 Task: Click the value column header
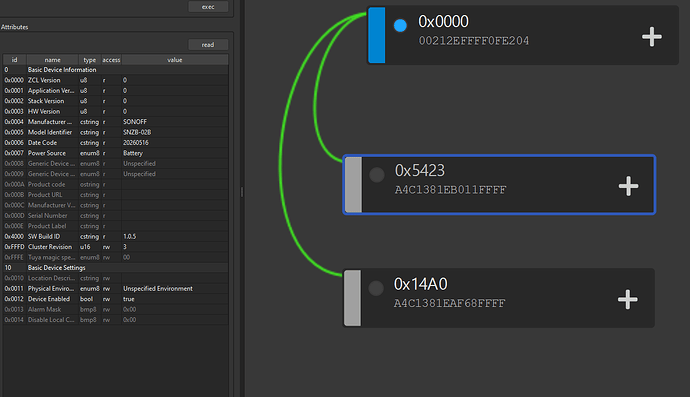click(x=175, y=60)
